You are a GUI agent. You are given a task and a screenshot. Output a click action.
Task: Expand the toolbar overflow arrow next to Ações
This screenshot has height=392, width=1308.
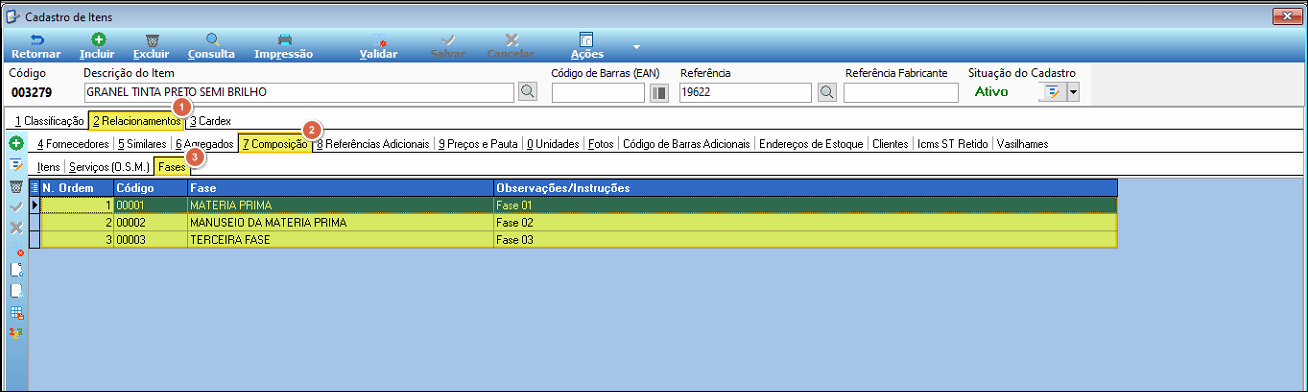(x=636, y=46)
